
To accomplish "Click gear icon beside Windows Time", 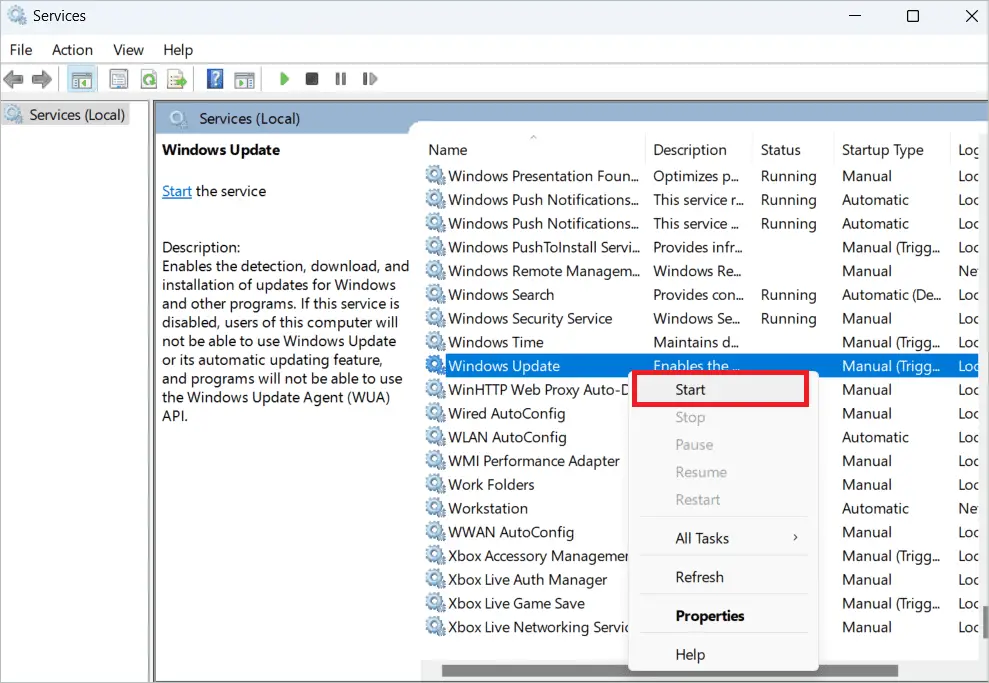I will (435, 341).
